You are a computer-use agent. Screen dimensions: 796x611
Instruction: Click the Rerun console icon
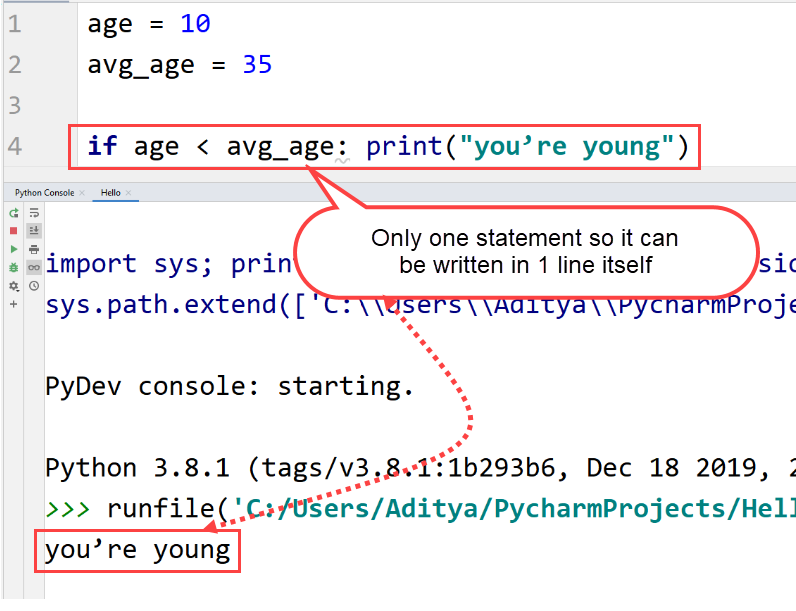point(14,213)
